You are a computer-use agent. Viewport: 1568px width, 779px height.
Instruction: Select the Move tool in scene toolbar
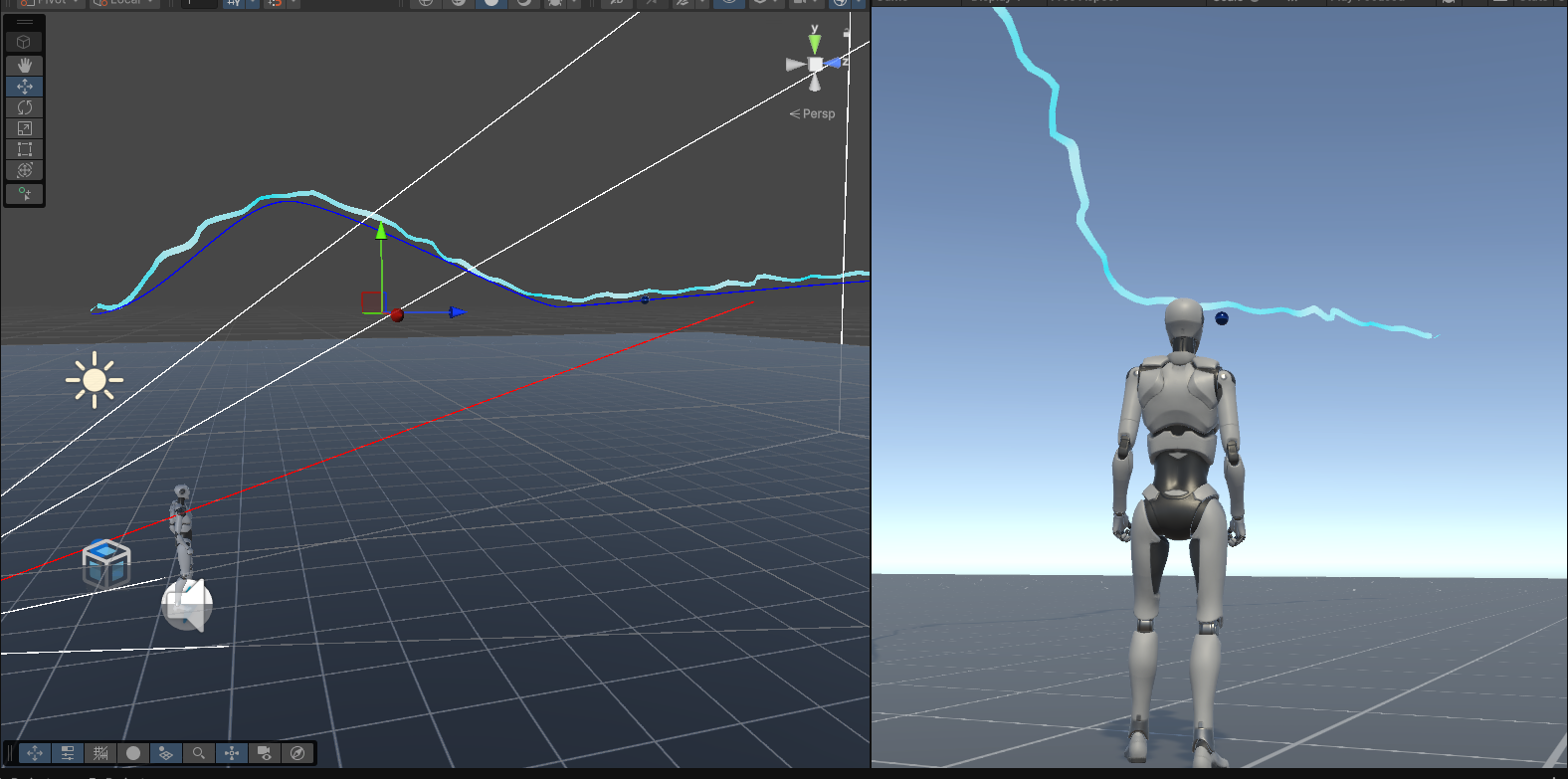click(x=24, y=87)
